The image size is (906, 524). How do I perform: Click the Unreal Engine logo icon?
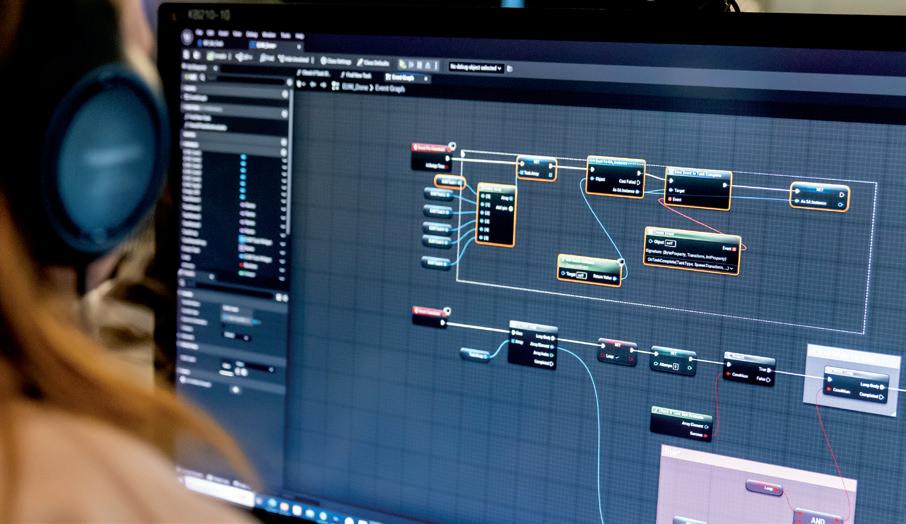[187, 37]
